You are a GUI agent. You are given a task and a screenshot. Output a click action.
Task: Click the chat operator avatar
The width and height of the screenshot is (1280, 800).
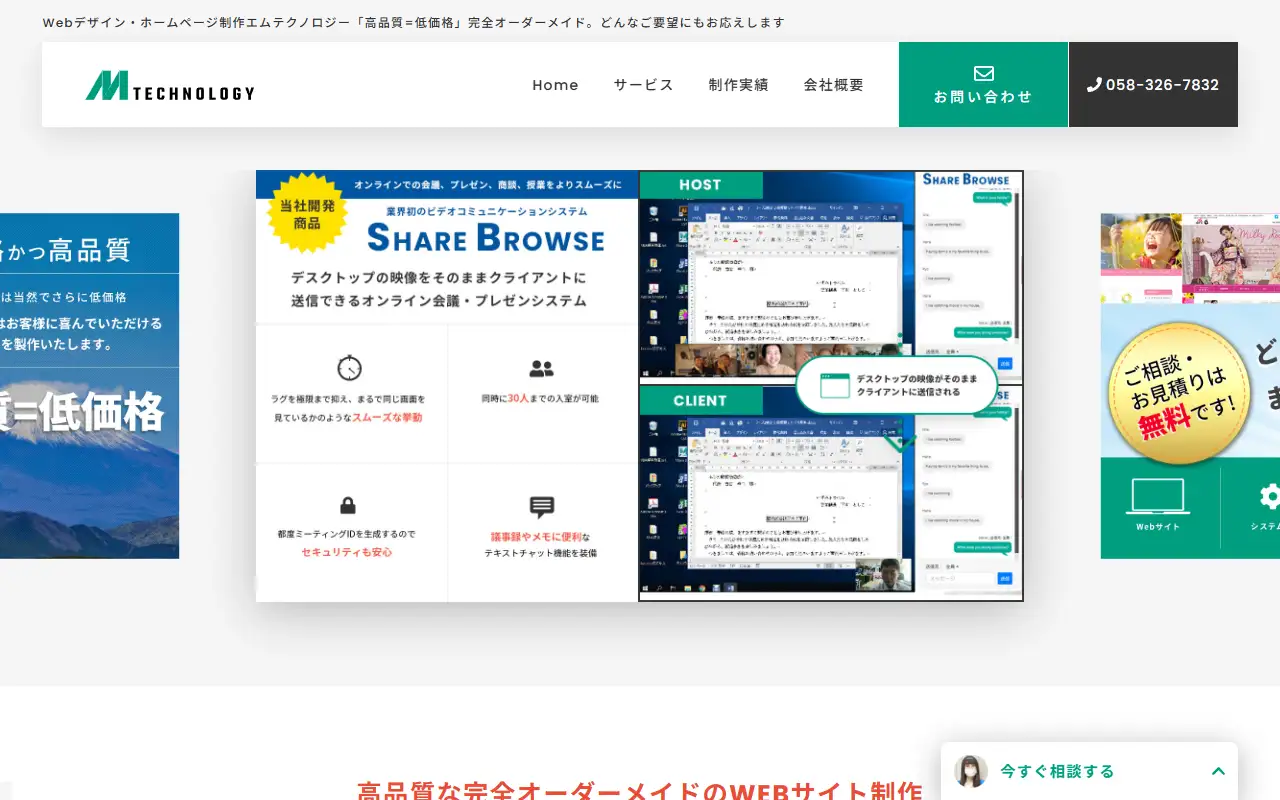click(970, 771)
